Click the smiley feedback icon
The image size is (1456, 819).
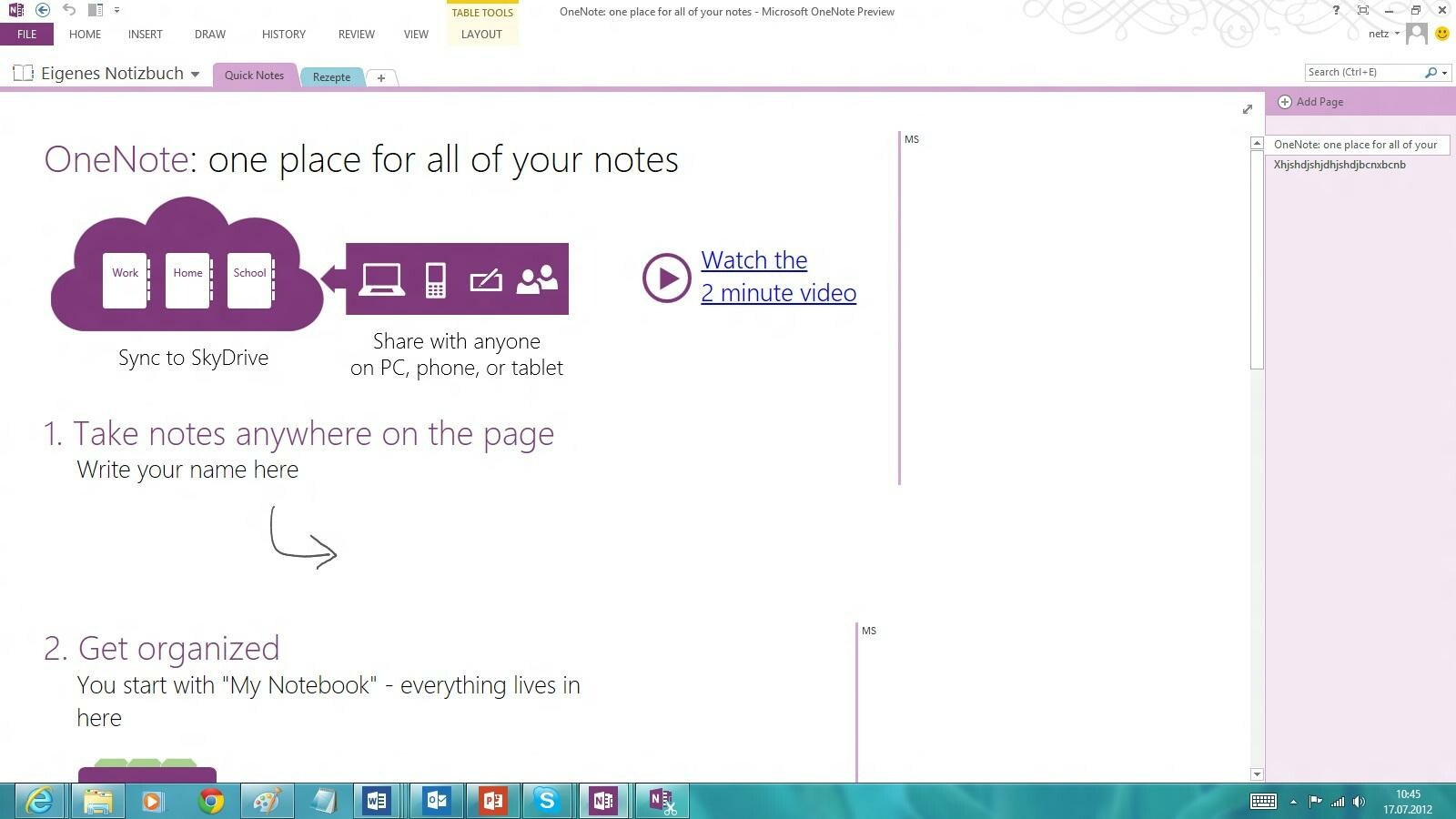click(1441, 34)
